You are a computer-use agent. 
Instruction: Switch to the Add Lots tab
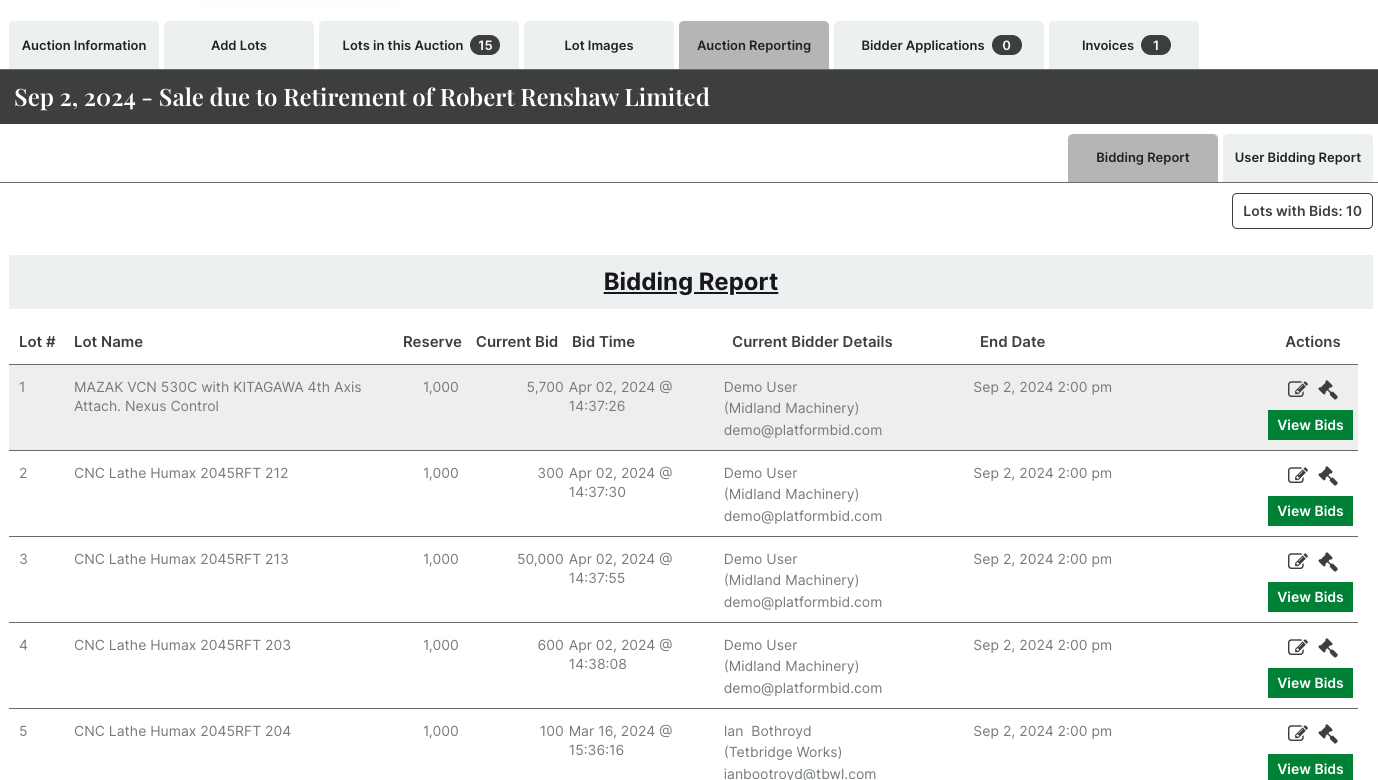(x=239, y=45)
